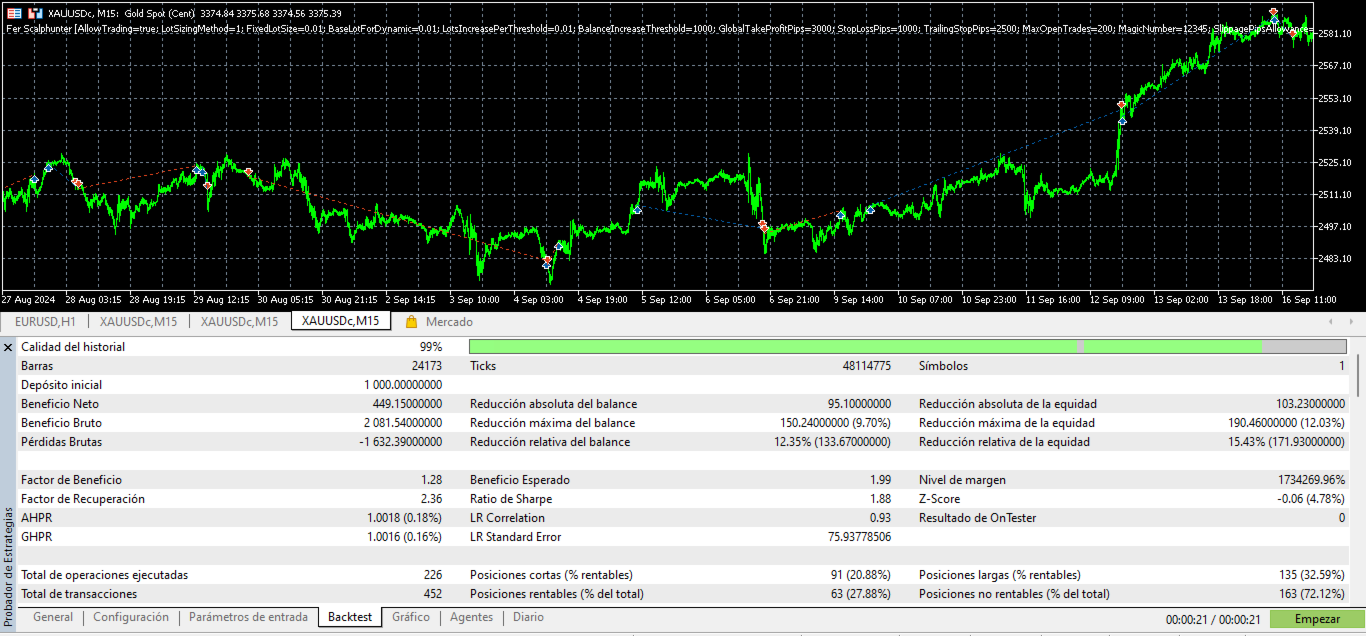Select the Total de transacciones value 452
Viewport: 1366px width, 636px height.
point(433,594)
